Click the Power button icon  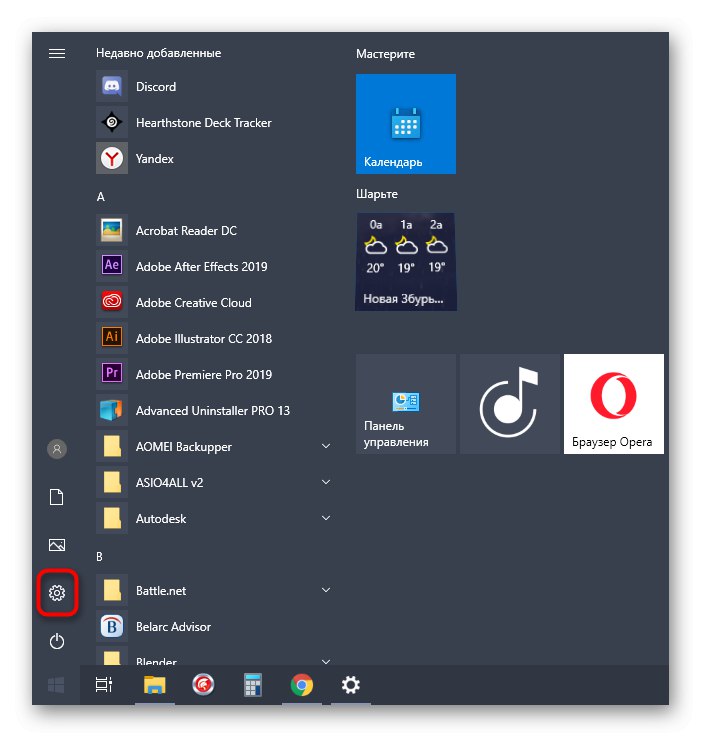(57, 641)
